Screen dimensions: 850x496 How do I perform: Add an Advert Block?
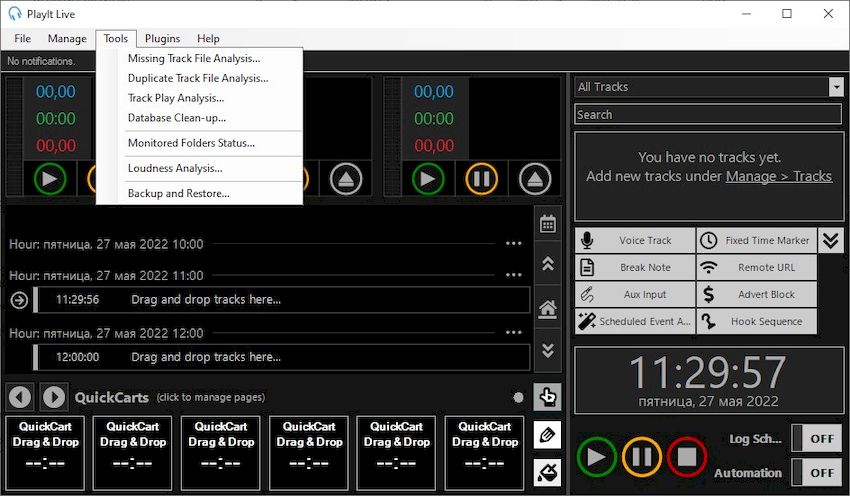[756, 294]
